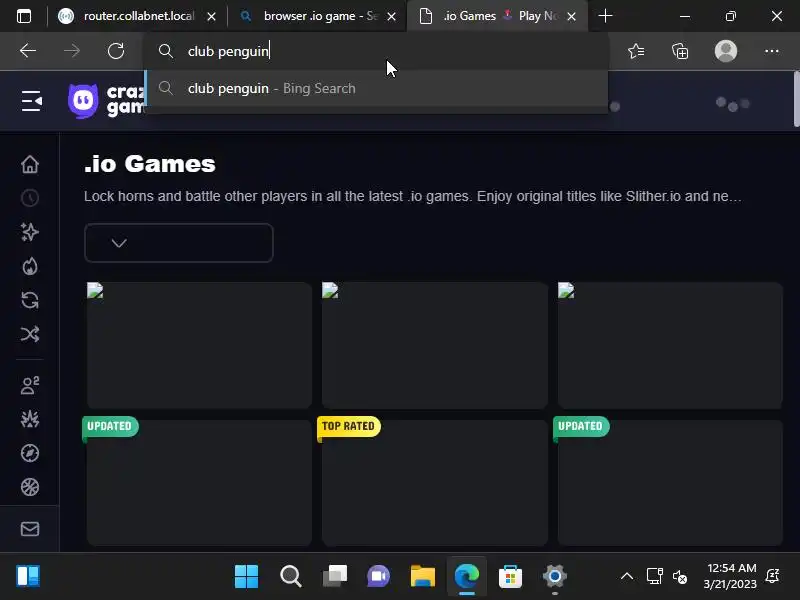Open Random game shuffle icon in sidebar
This screenshot has height=600, width=800.
(x=30, y=334)
